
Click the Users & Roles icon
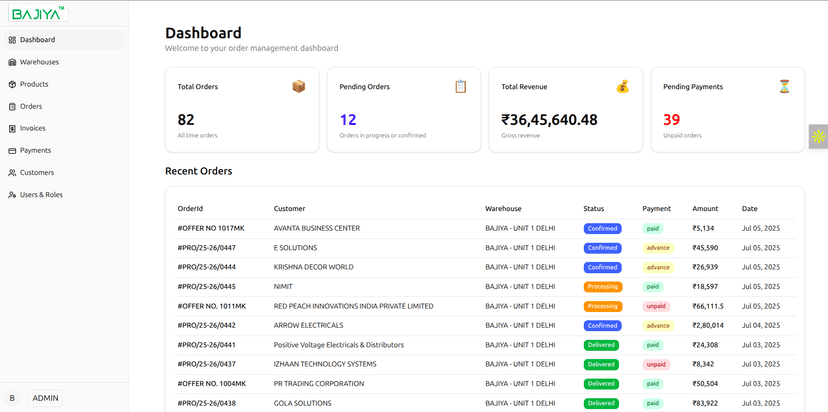[13, 195]
